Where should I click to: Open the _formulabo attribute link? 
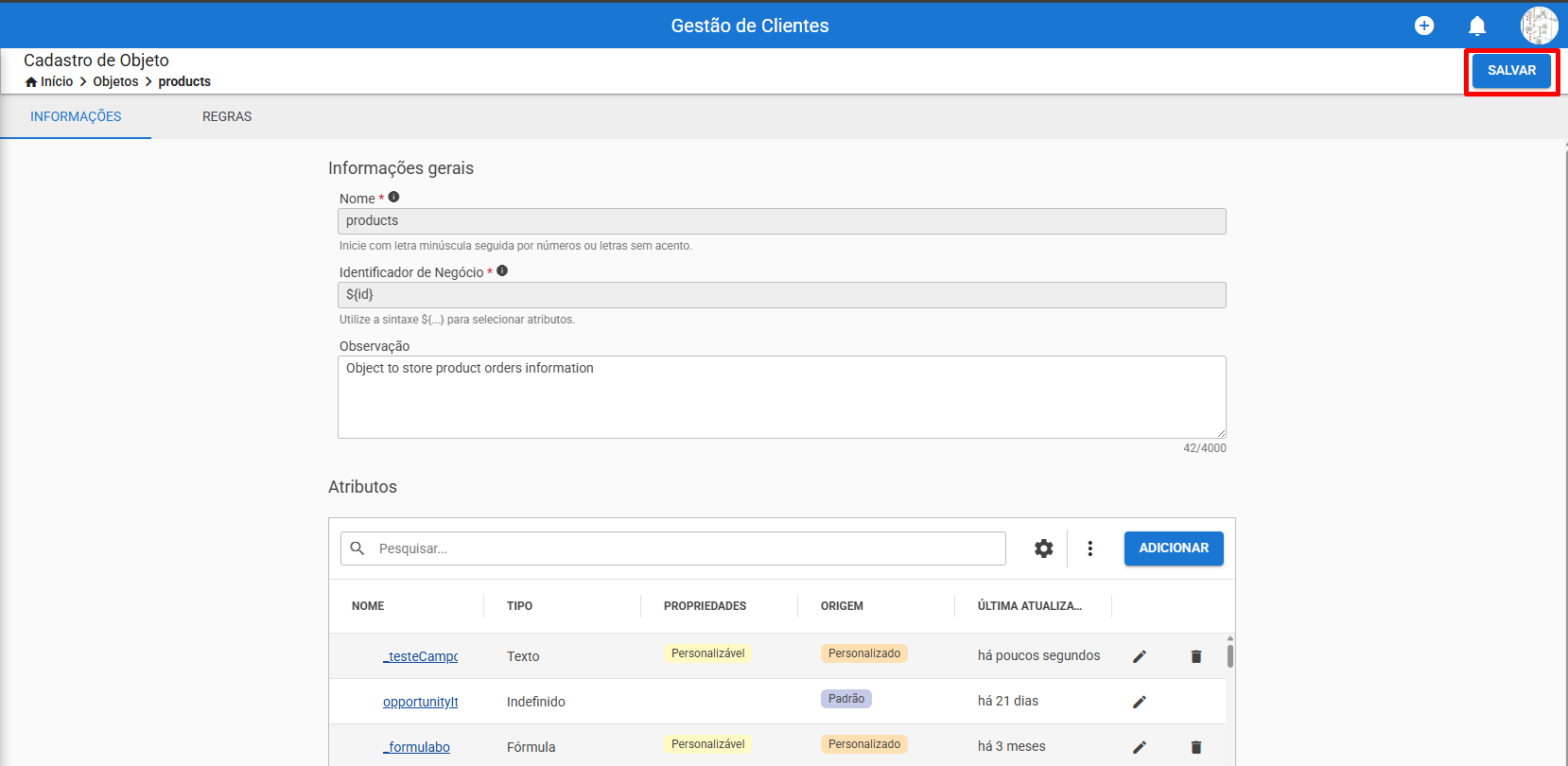point(416,747)
